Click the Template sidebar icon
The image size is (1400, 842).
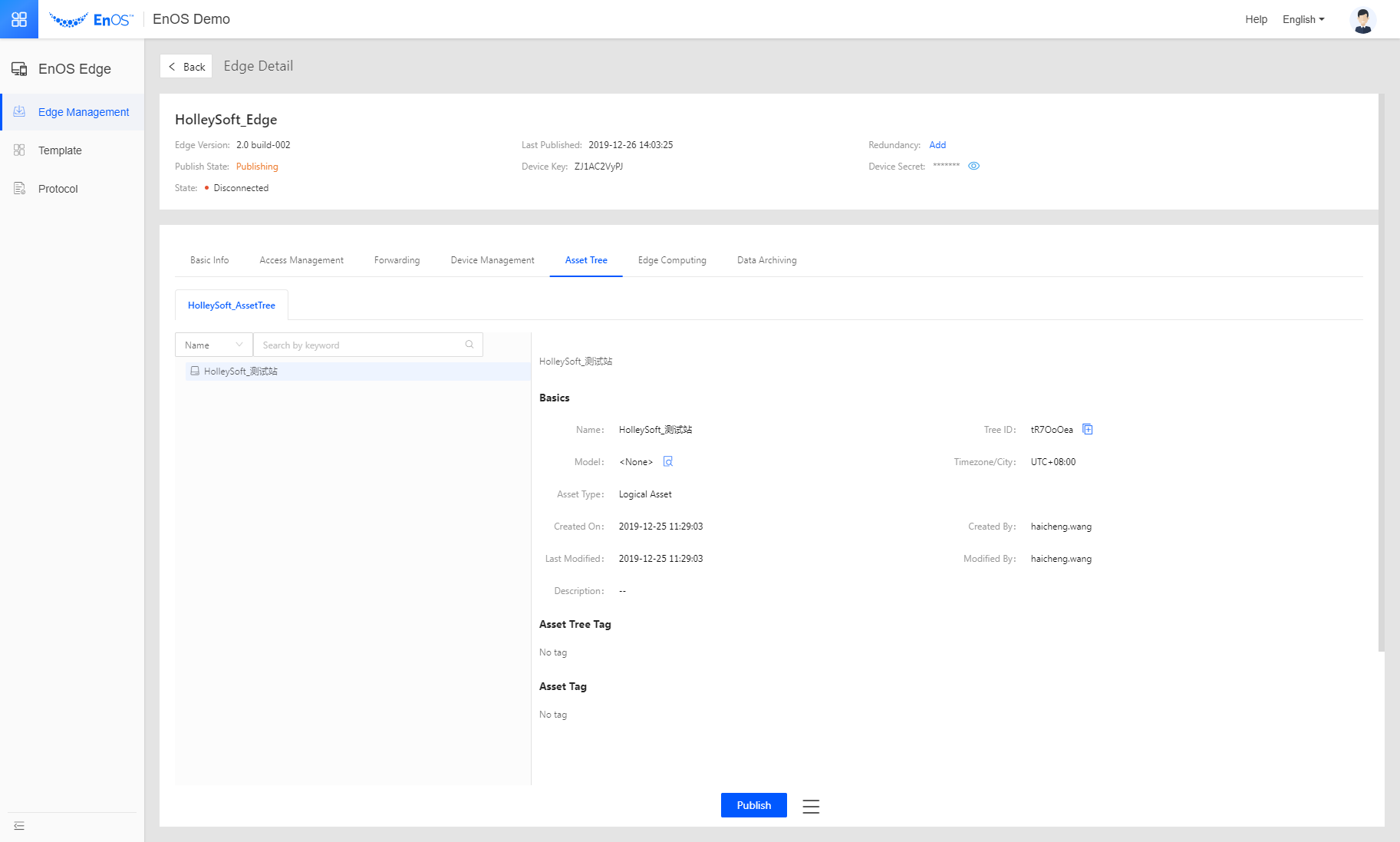pos(20,150)
